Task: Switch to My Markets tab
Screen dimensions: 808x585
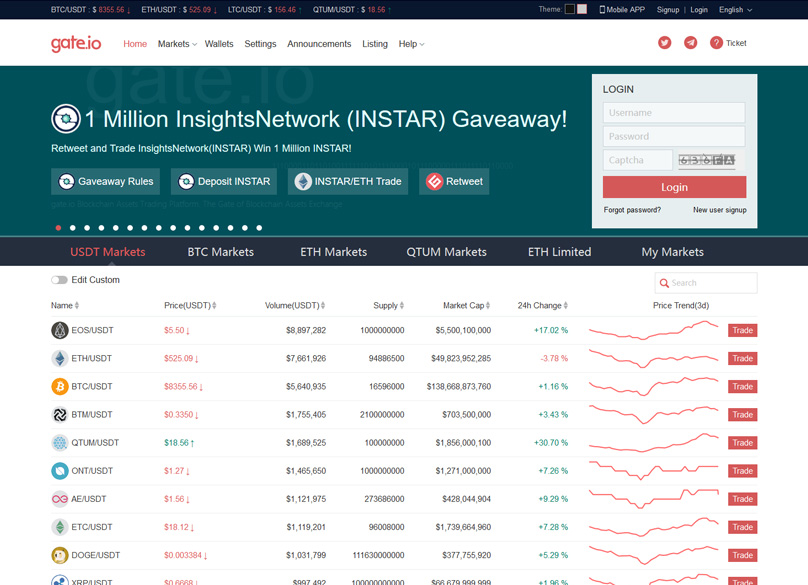Action: (x=672, y=252)
